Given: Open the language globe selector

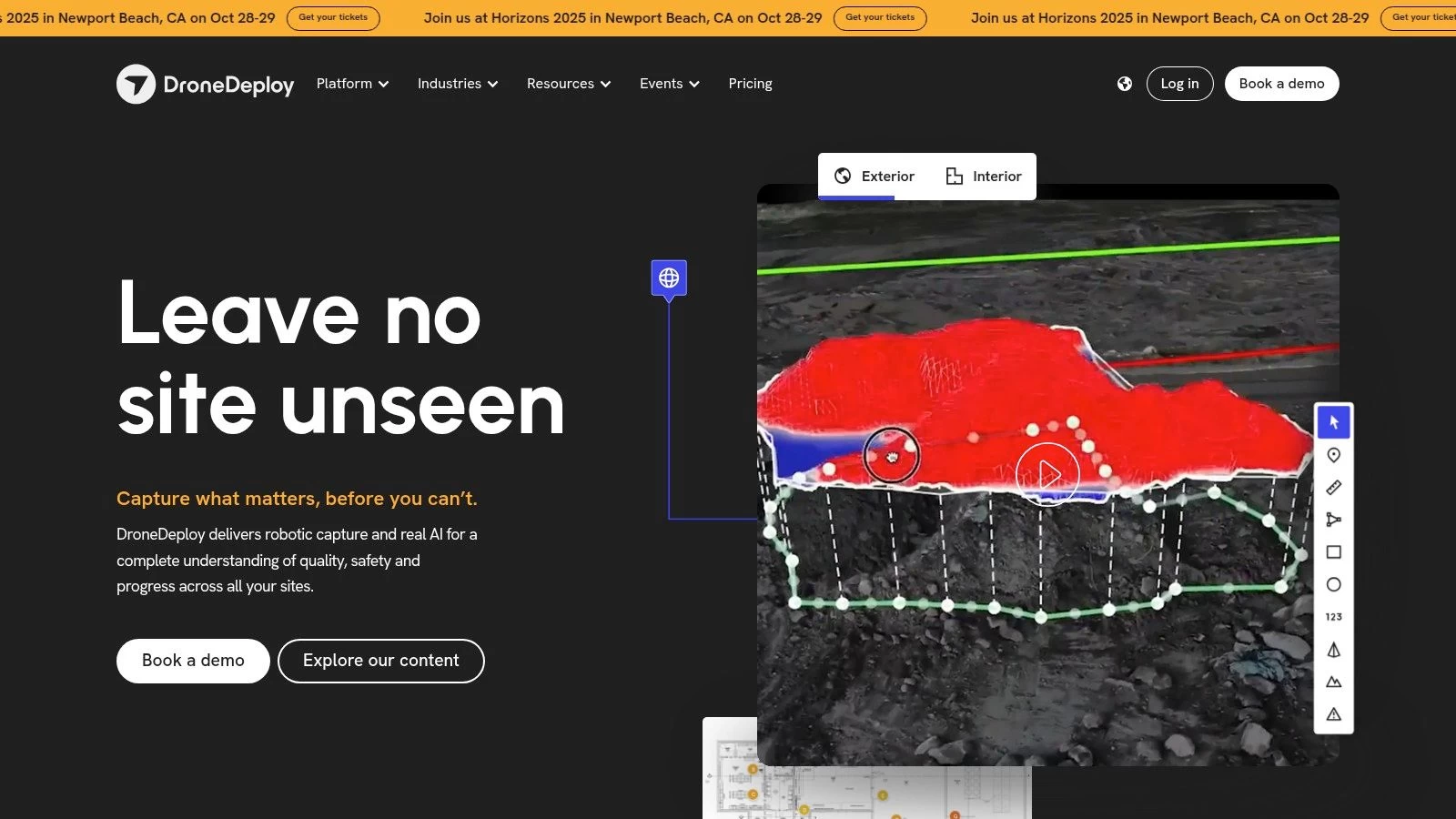Looking at the screenshot, I should pos(1125,84).
